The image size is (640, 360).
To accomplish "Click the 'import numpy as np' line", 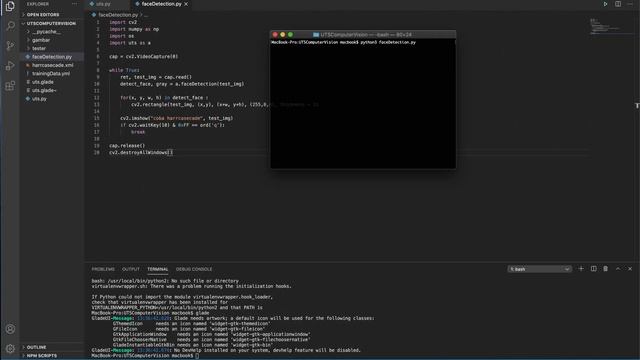I will pos(134,29).
